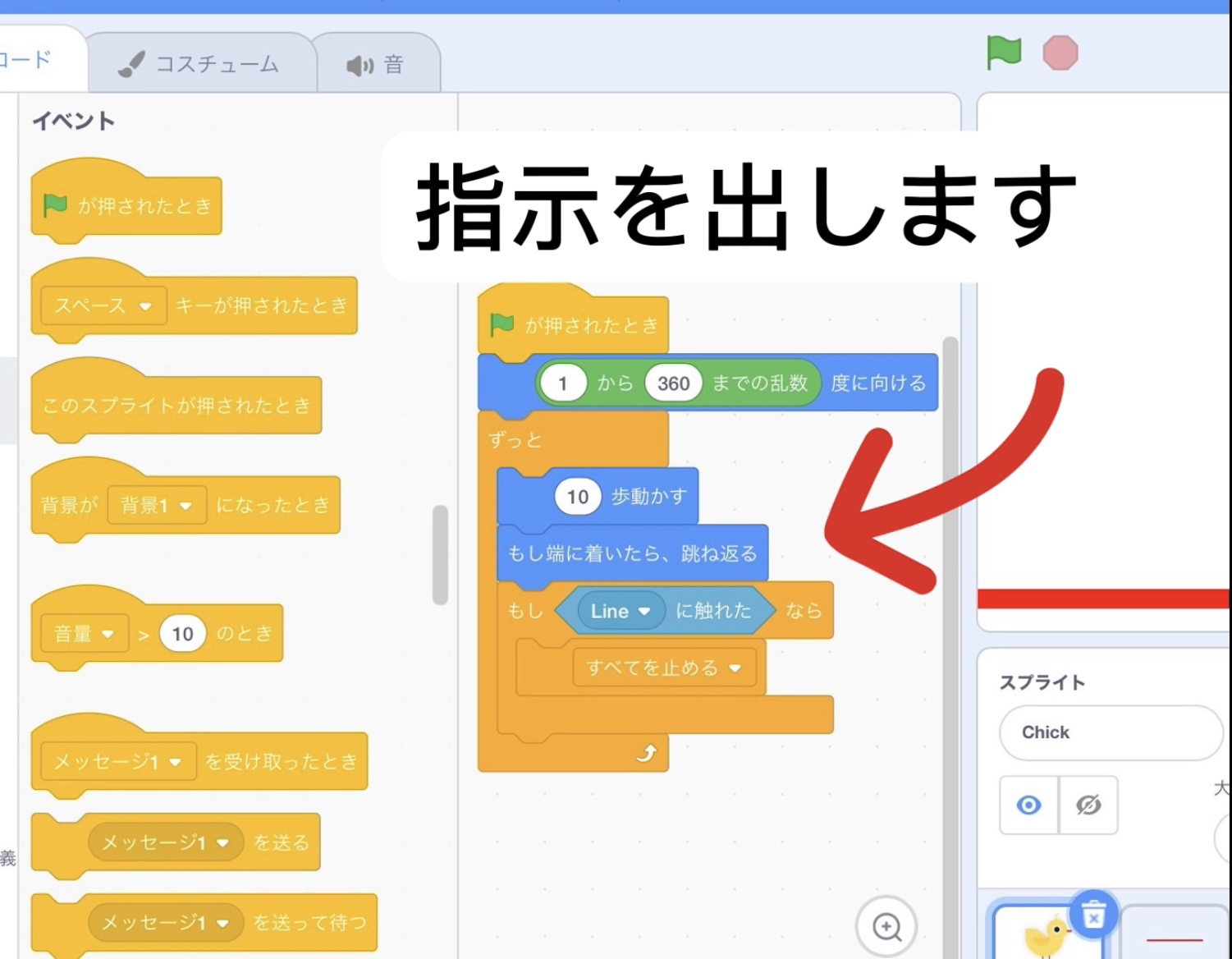Click the 360 value in random block
The height and width of the screenshot is (959, 1232).
[x=673, y=383]
